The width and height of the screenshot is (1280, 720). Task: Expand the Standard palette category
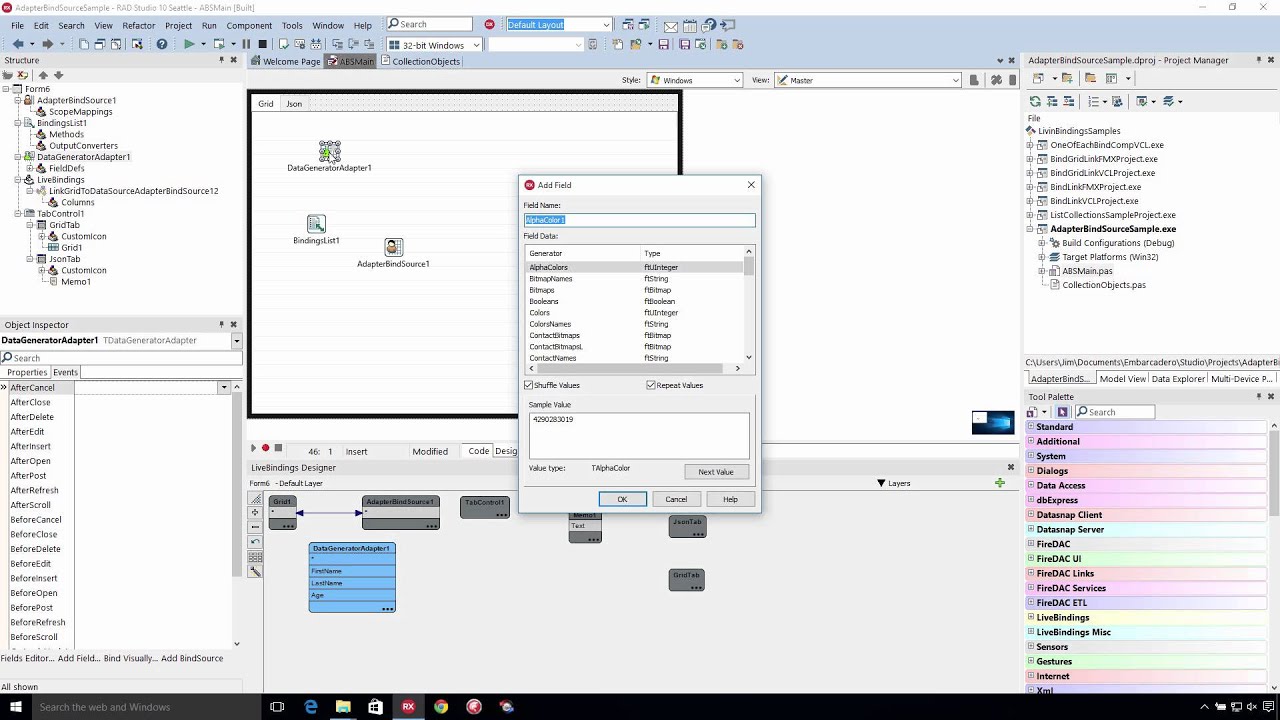1031,427
